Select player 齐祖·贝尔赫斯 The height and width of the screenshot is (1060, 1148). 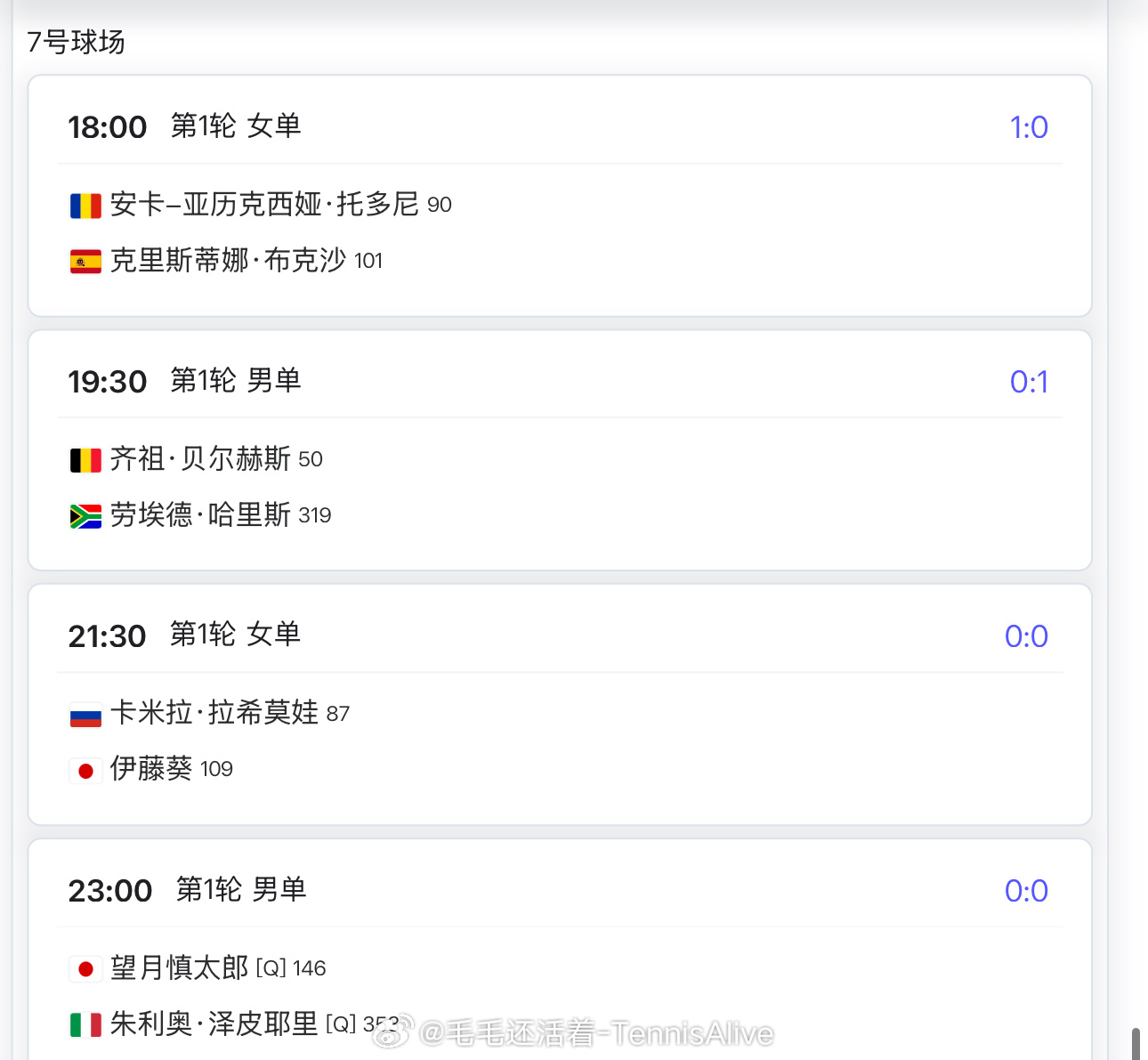coord(200,459)
